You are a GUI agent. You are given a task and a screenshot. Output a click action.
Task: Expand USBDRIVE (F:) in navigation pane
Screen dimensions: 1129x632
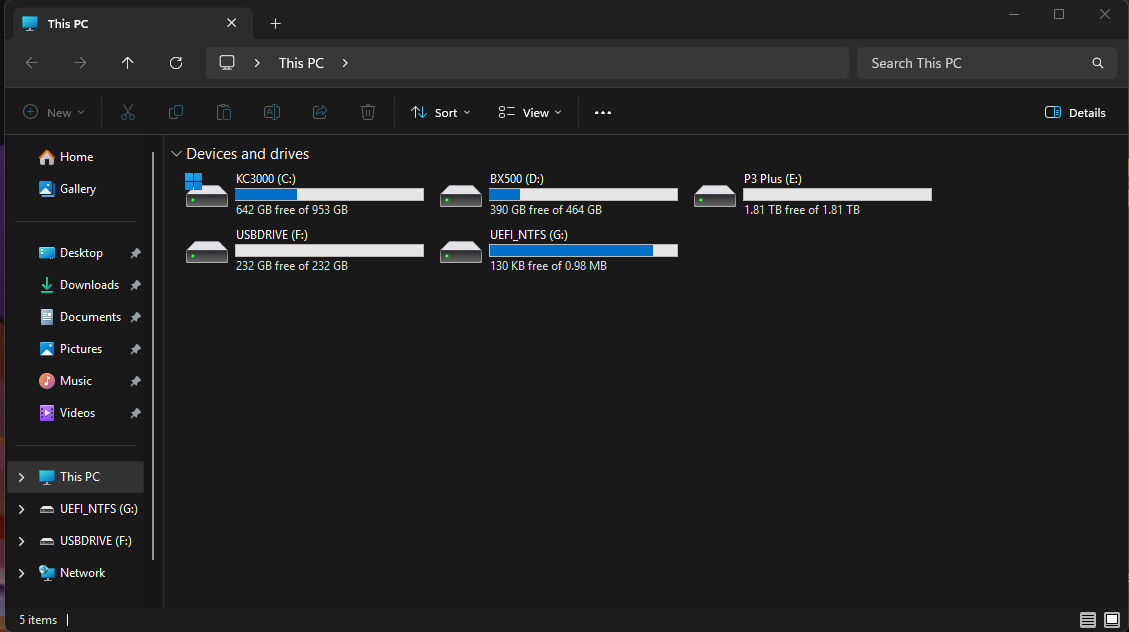point(22,541)
